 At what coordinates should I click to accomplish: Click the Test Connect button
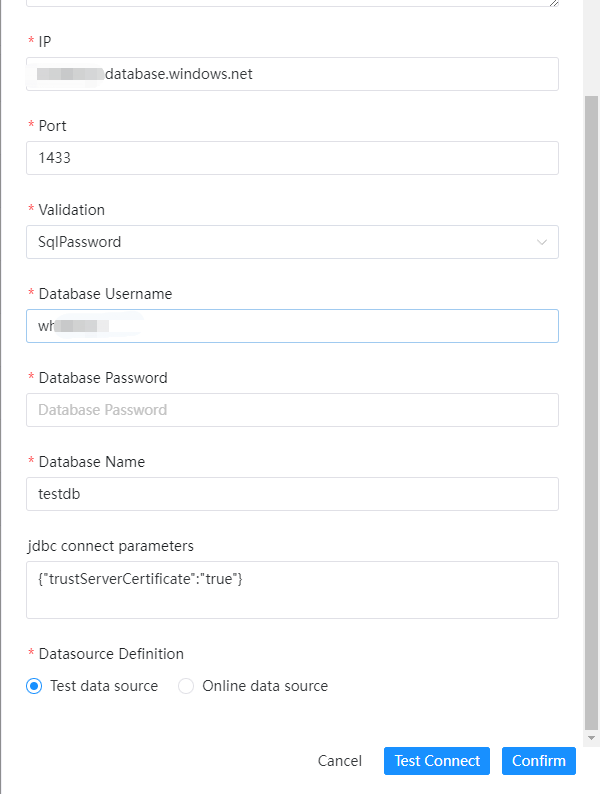(437, 761)
